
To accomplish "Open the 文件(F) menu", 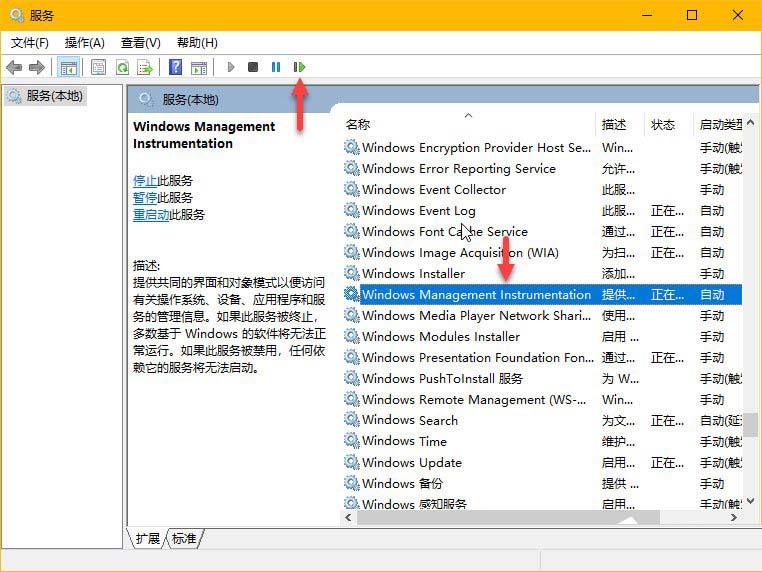I will click(x=30, y=43).
